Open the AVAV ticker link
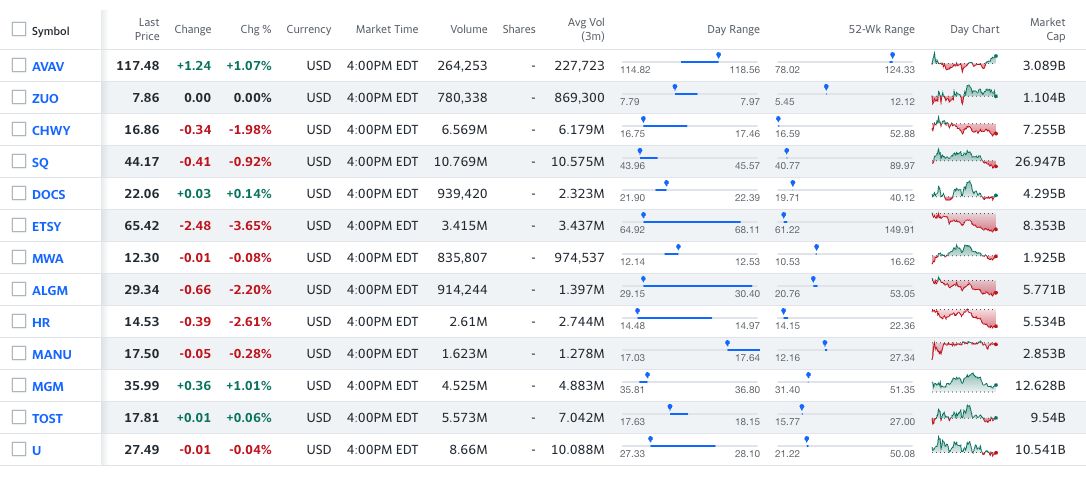The width and height of the screenshot is (1086, 477). pyautogui.click(x=48, y=66)
